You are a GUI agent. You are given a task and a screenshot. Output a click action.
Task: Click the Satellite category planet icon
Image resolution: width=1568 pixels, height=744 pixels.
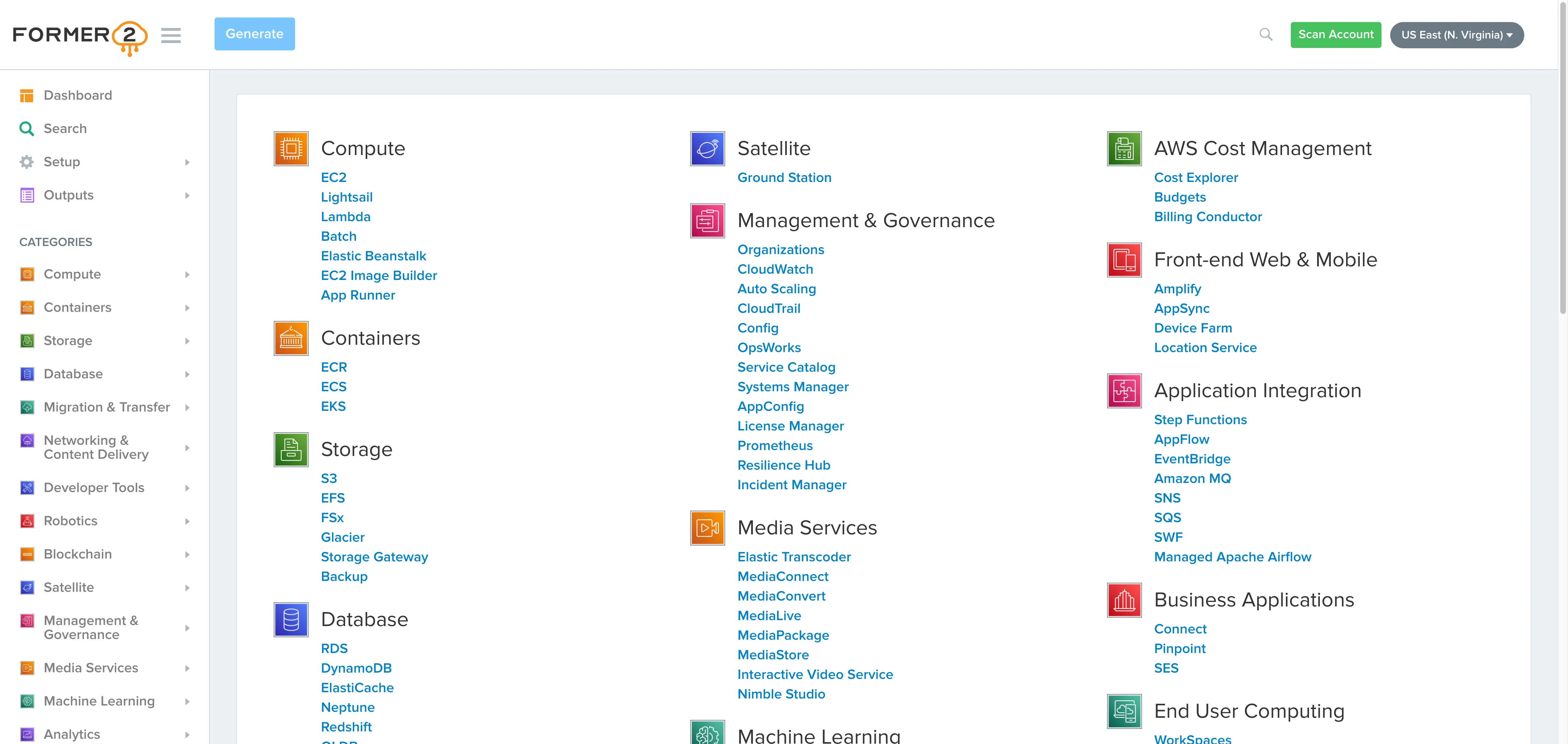click(x=707, y=149)
